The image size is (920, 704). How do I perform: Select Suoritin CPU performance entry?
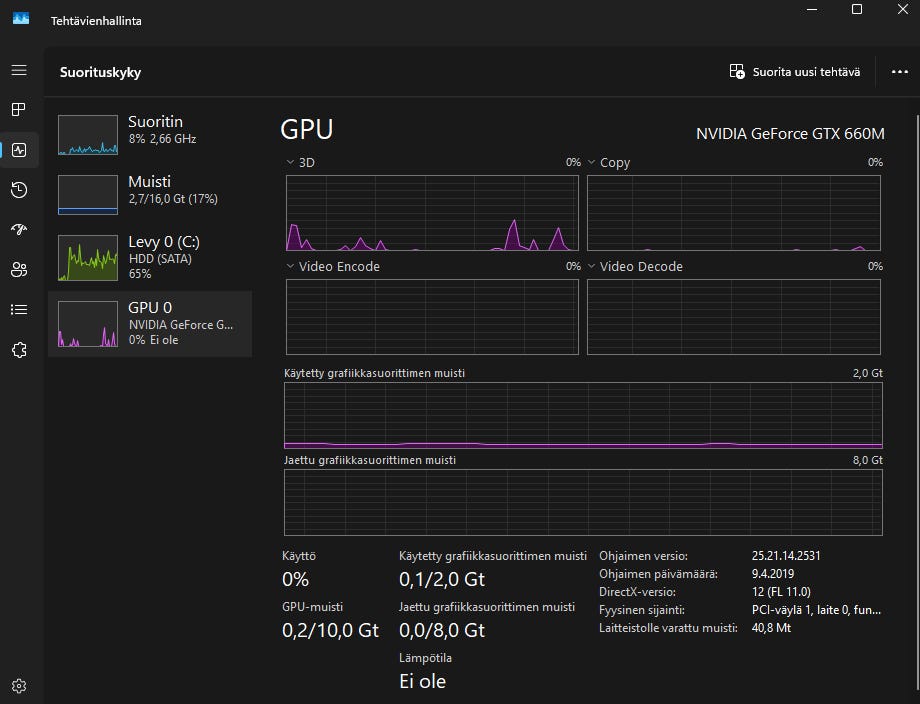click(150, 135)
